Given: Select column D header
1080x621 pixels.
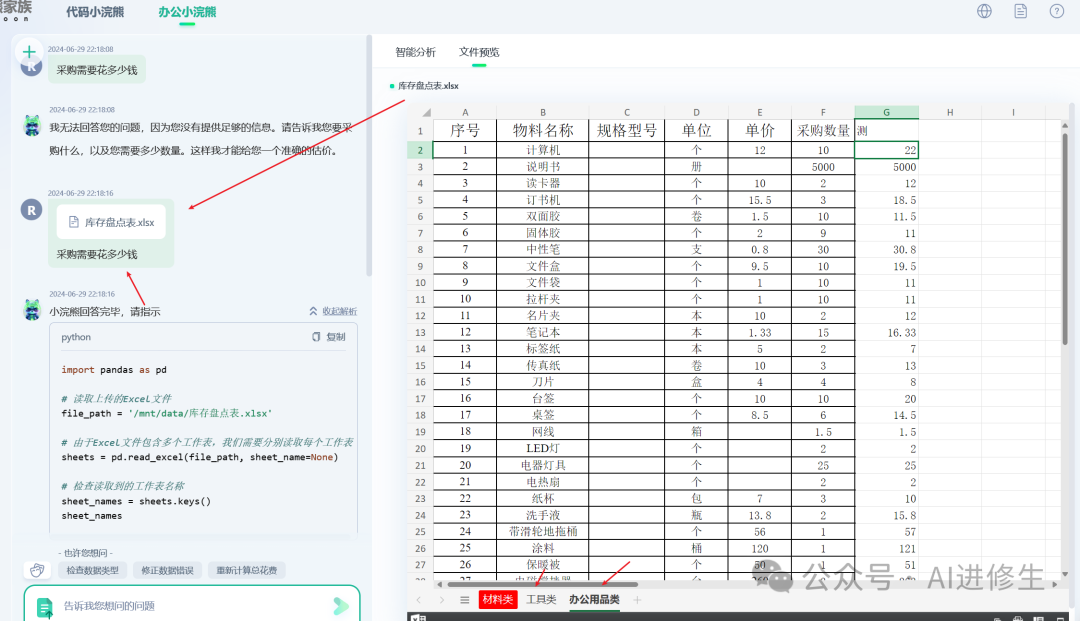Looking at the screenshot, I should [696, 112].
